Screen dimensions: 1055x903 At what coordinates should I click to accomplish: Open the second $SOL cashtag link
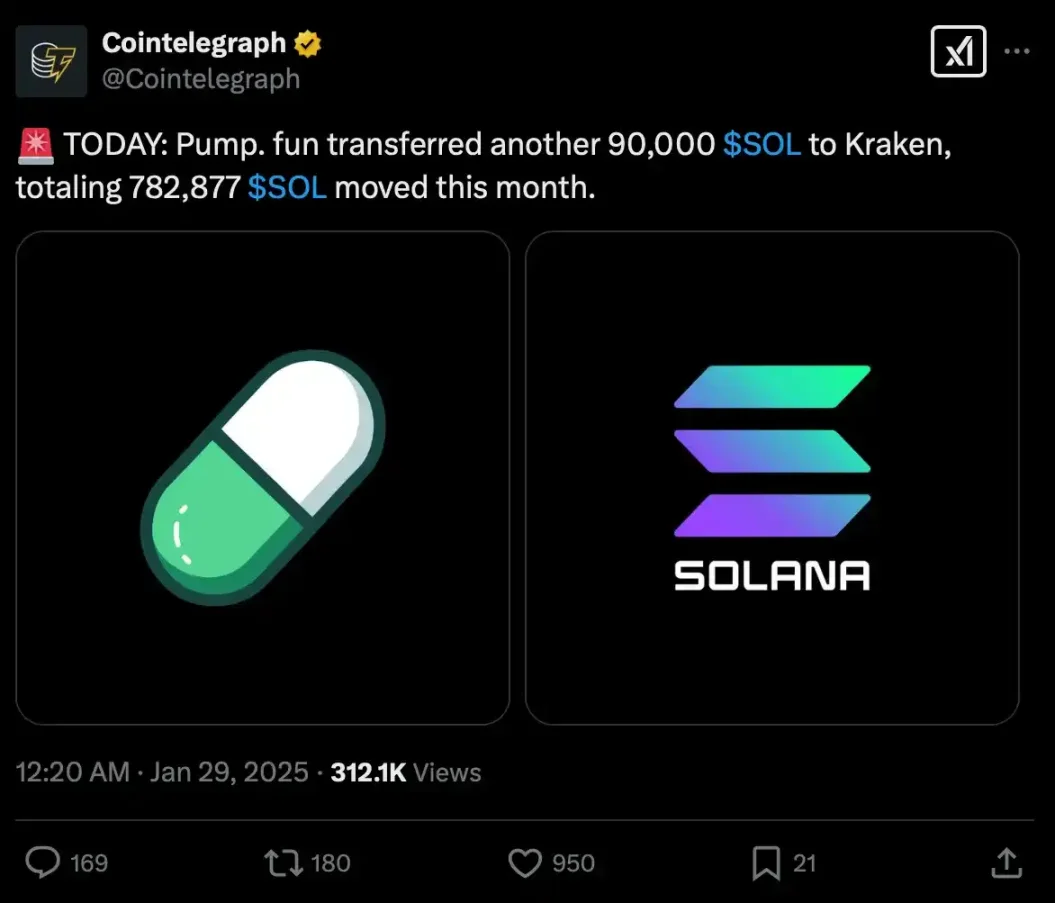tap(287, 187)
